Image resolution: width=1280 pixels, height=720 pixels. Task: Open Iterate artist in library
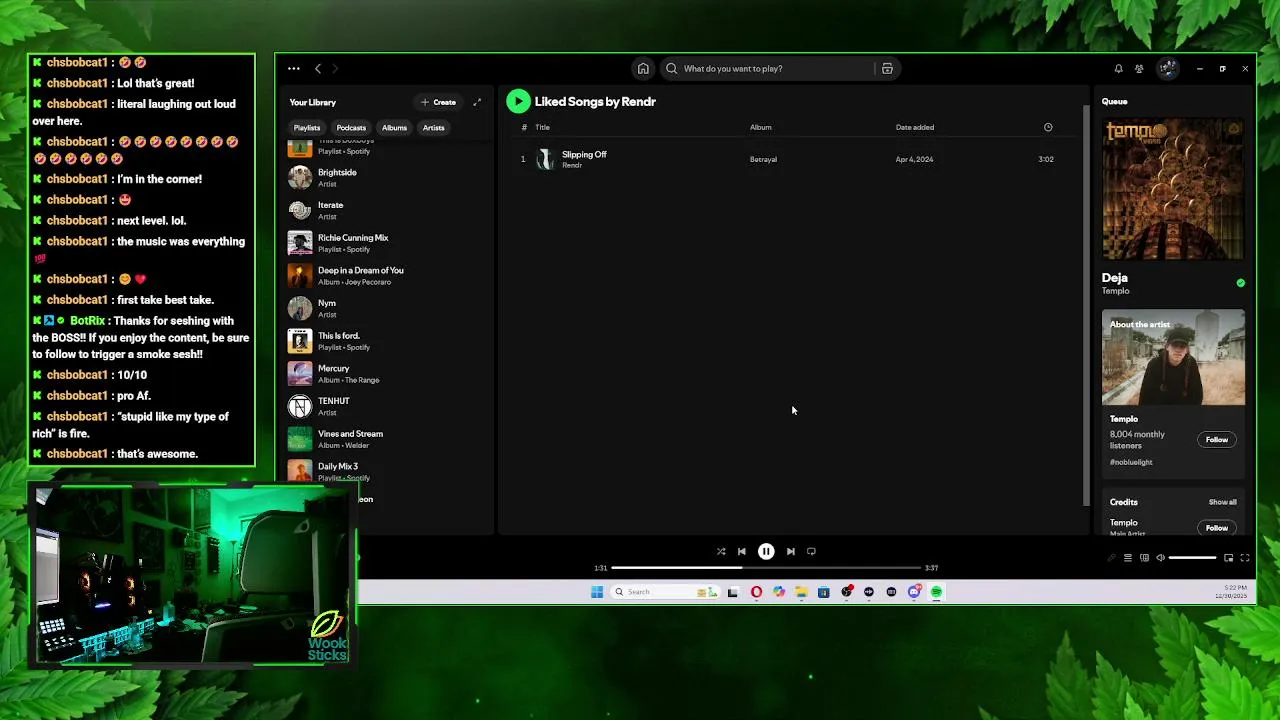387,210
